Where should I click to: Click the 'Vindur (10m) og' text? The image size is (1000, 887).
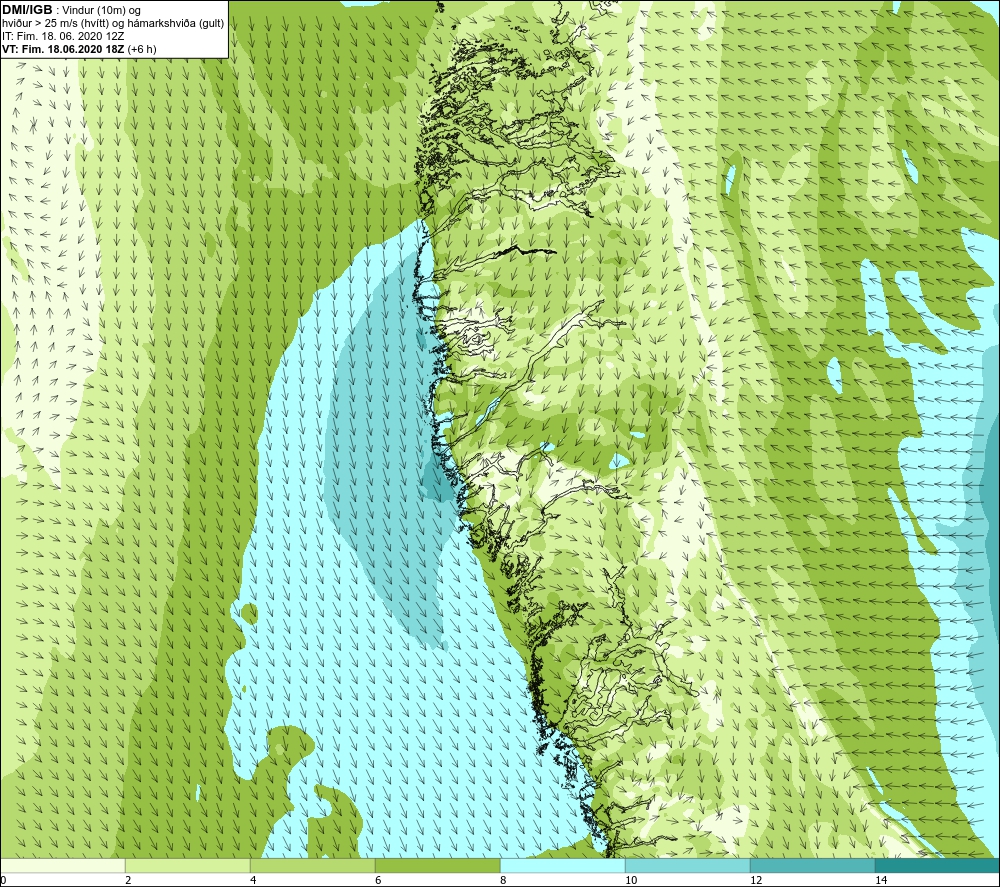click(x=102, y=11)
